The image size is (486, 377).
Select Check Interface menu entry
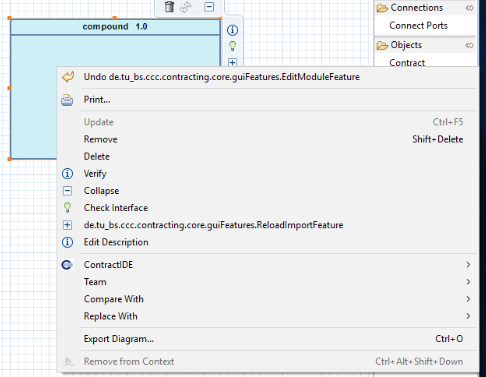pyautogui.click(x=268, y=208)
